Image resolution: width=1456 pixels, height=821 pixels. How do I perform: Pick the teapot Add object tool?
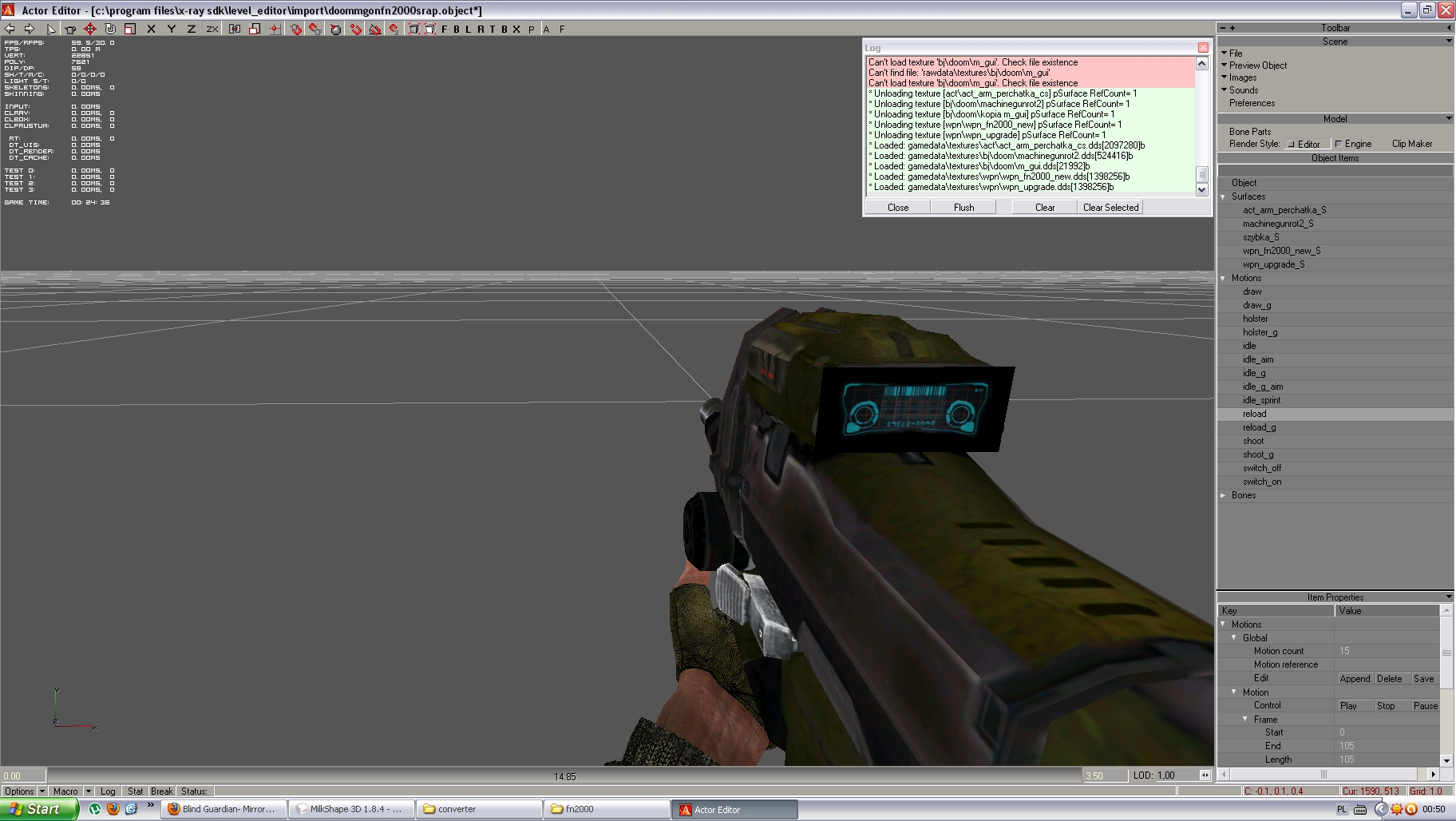click(x=70, y=29)
